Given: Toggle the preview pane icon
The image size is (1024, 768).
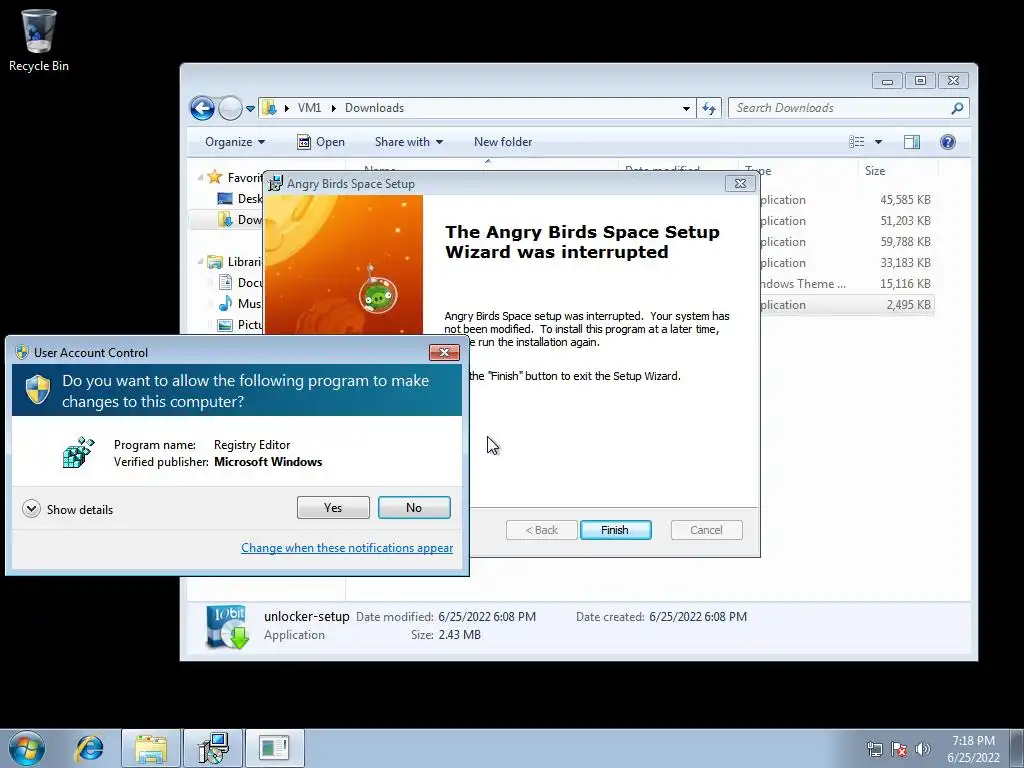Looking at the screenshot, I should pos(912,142).
